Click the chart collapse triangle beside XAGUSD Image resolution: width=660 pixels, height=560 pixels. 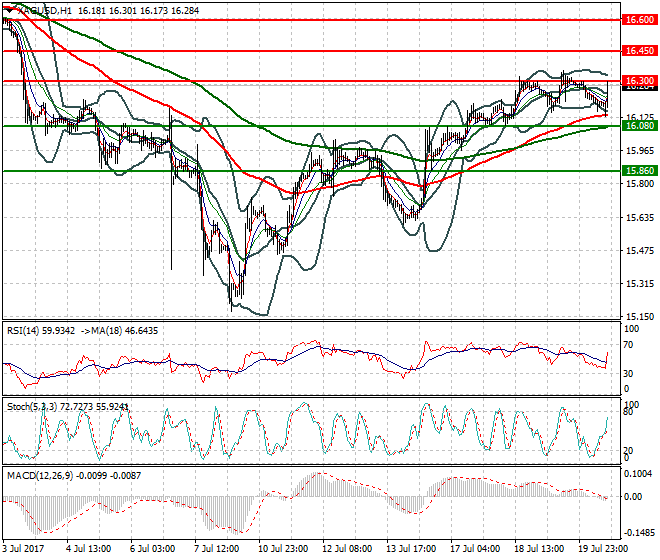click(9, 11)
